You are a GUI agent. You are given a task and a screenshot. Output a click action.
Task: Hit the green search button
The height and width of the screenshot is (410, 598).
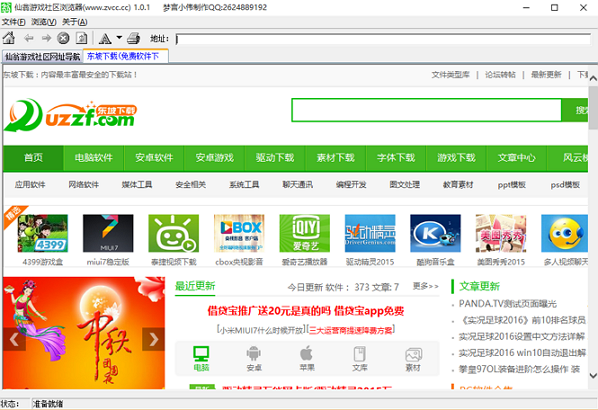pyautogui.click(x=575, y=110)
